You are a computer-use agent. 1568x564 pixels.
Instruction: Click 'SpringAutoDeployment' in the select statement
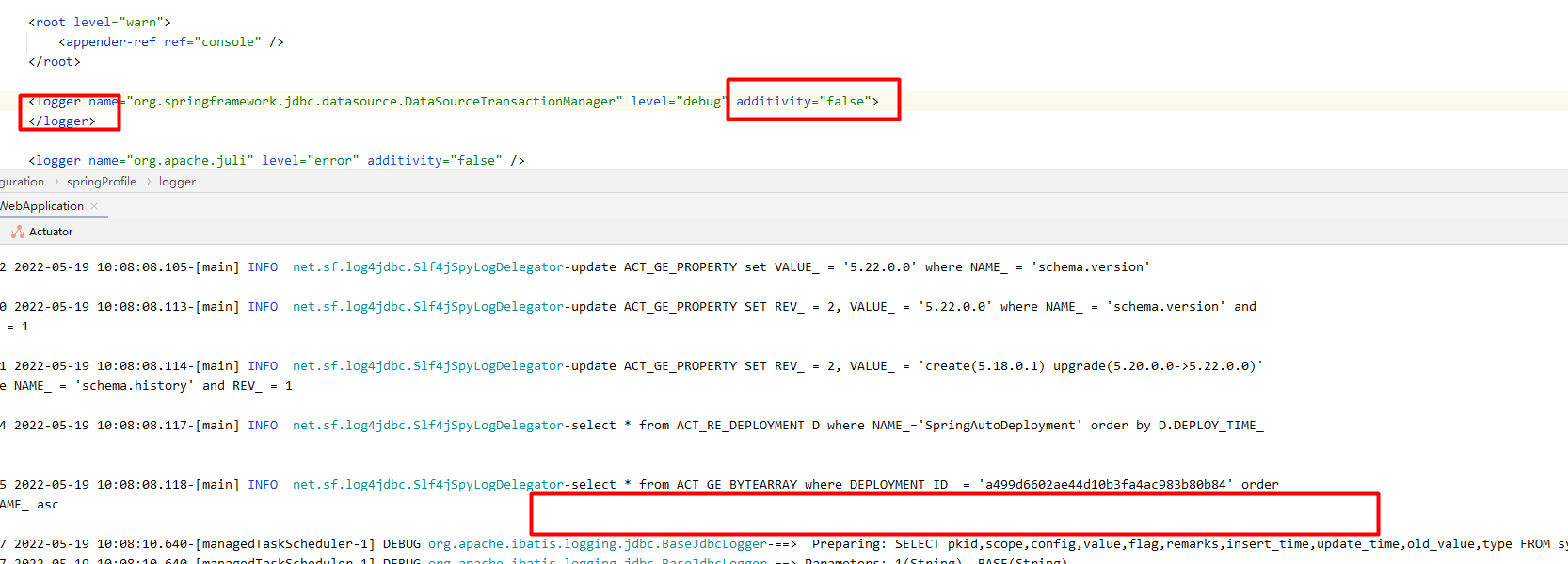[x=1000, y=425]
